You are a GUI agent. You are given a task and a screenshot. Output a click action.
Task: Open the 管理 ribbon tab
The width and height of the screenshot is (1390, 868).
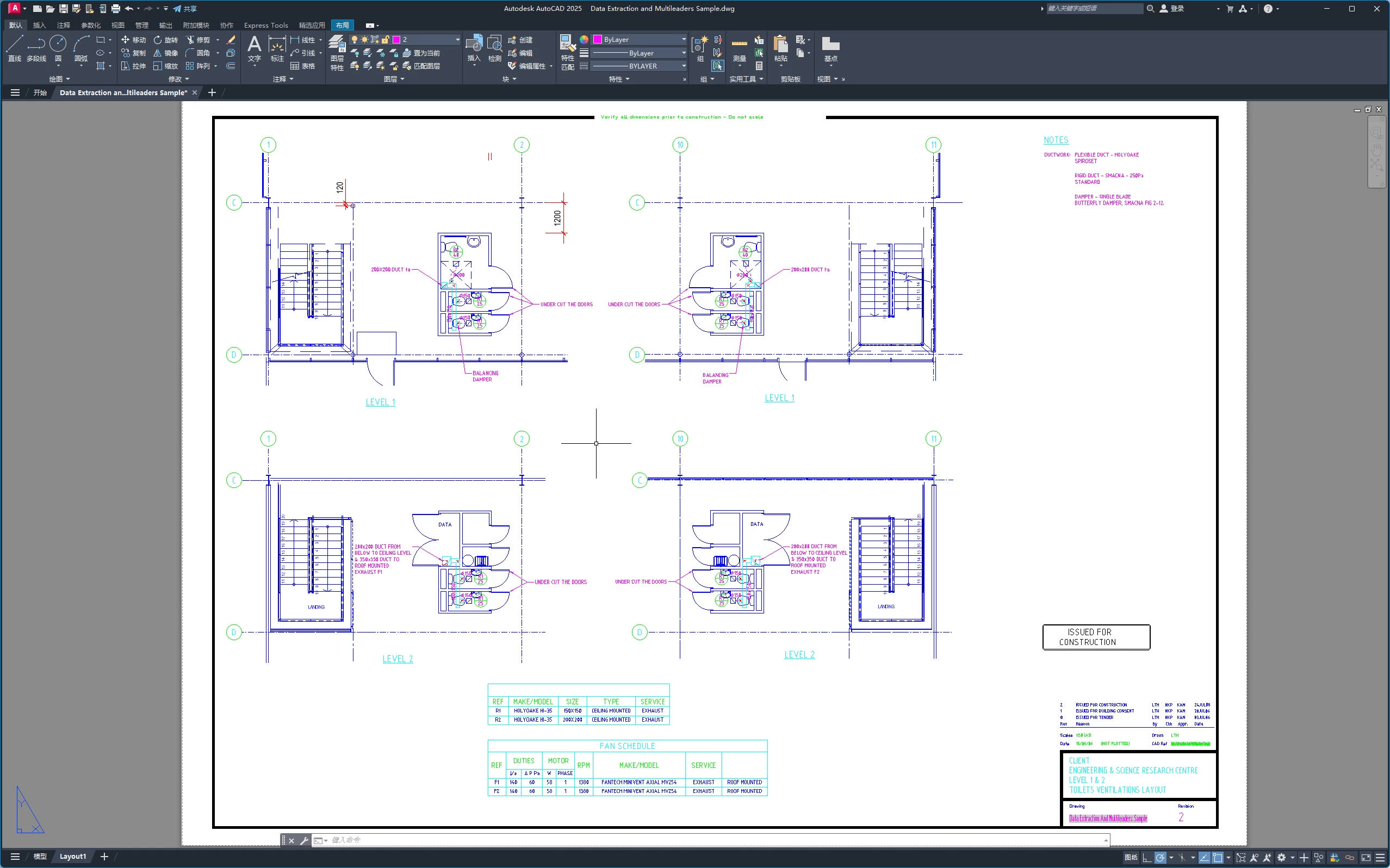point(142,25)
